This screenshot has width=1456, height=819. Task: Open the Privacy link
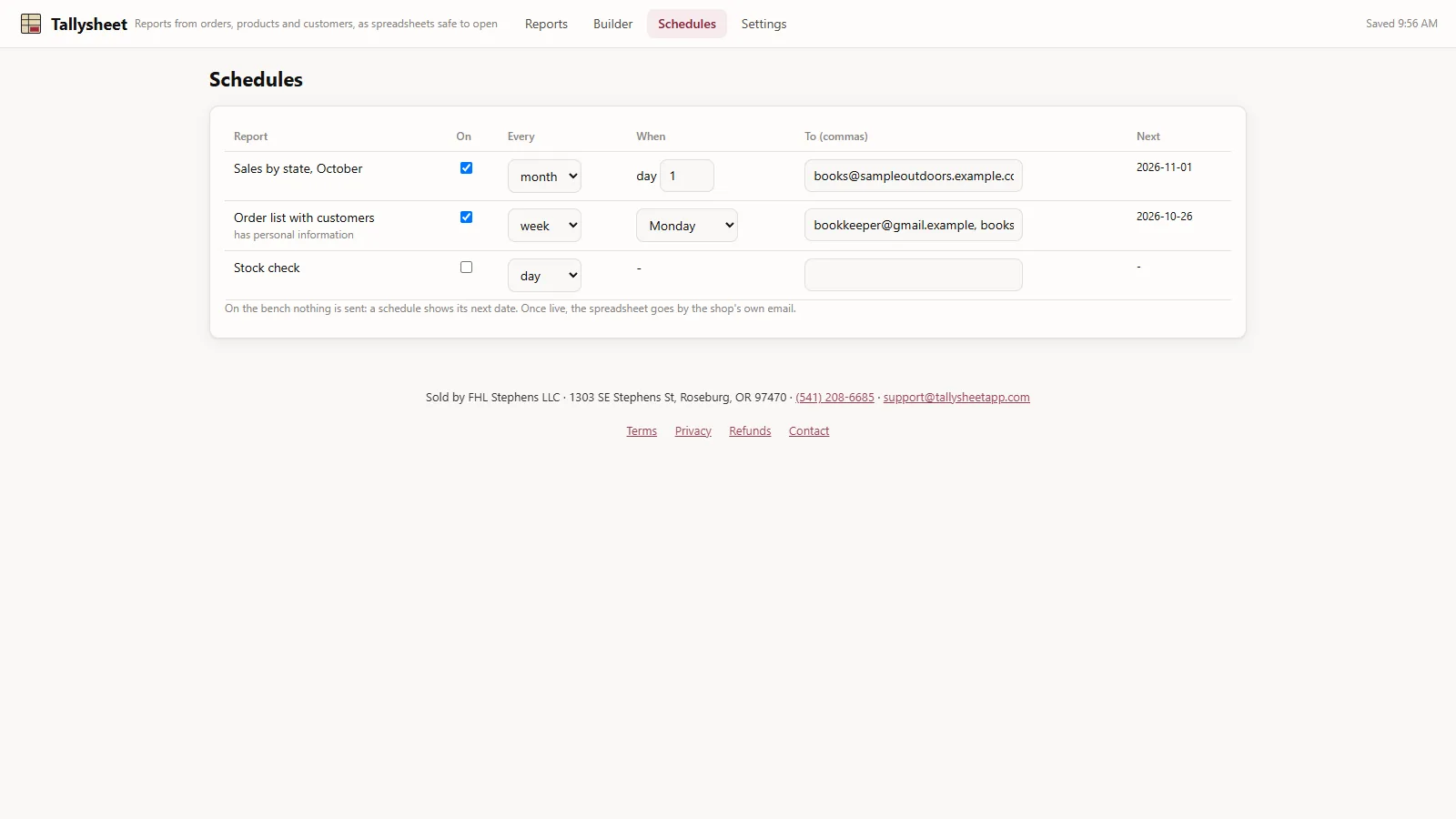coord(693,431)
